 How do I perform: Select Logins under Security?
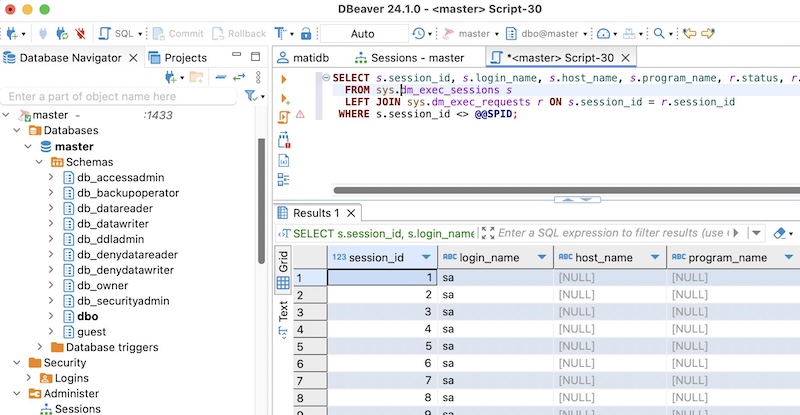coord(71,378)
